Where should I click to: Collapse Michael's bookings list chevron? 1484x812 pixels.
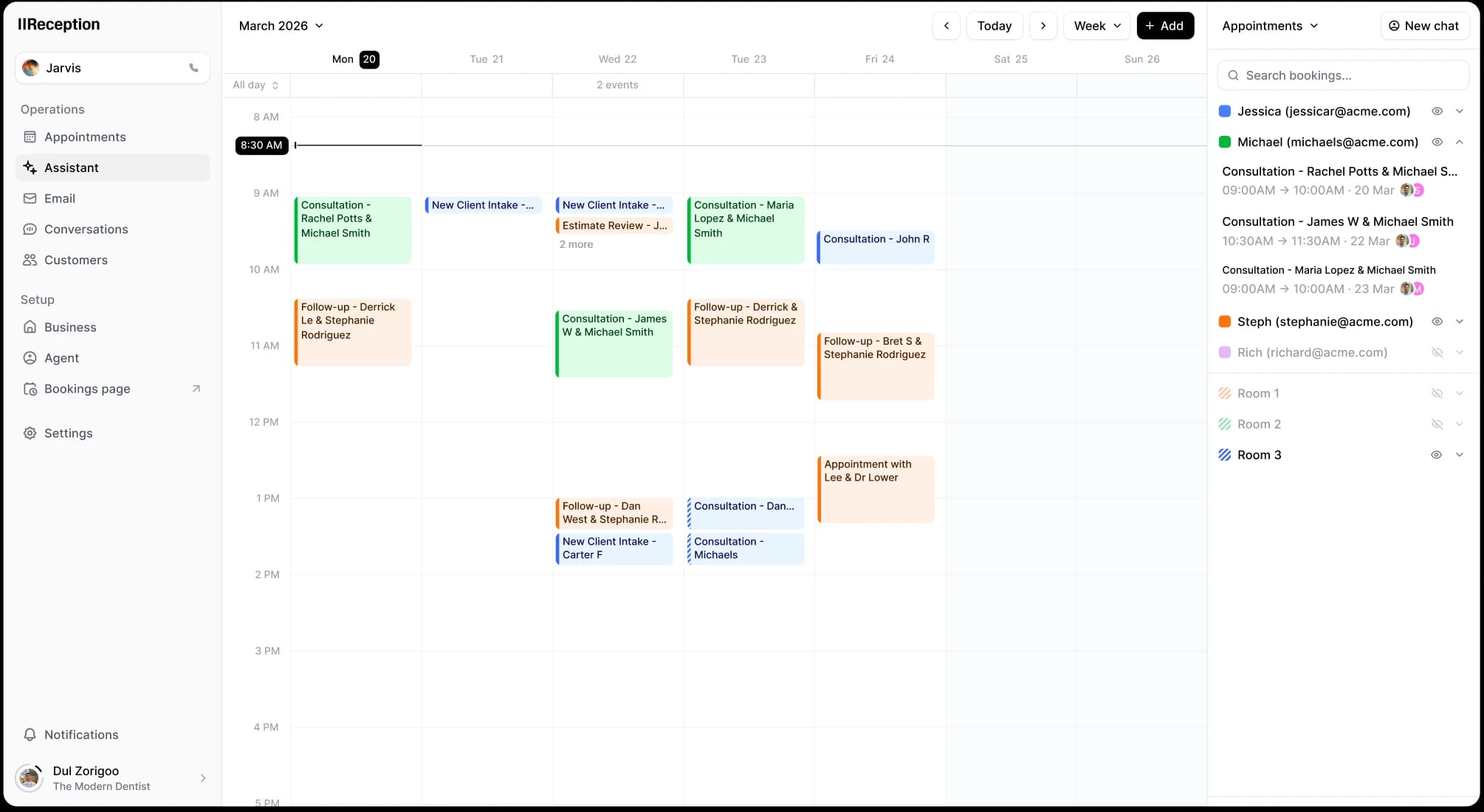tap(1460, 142)
